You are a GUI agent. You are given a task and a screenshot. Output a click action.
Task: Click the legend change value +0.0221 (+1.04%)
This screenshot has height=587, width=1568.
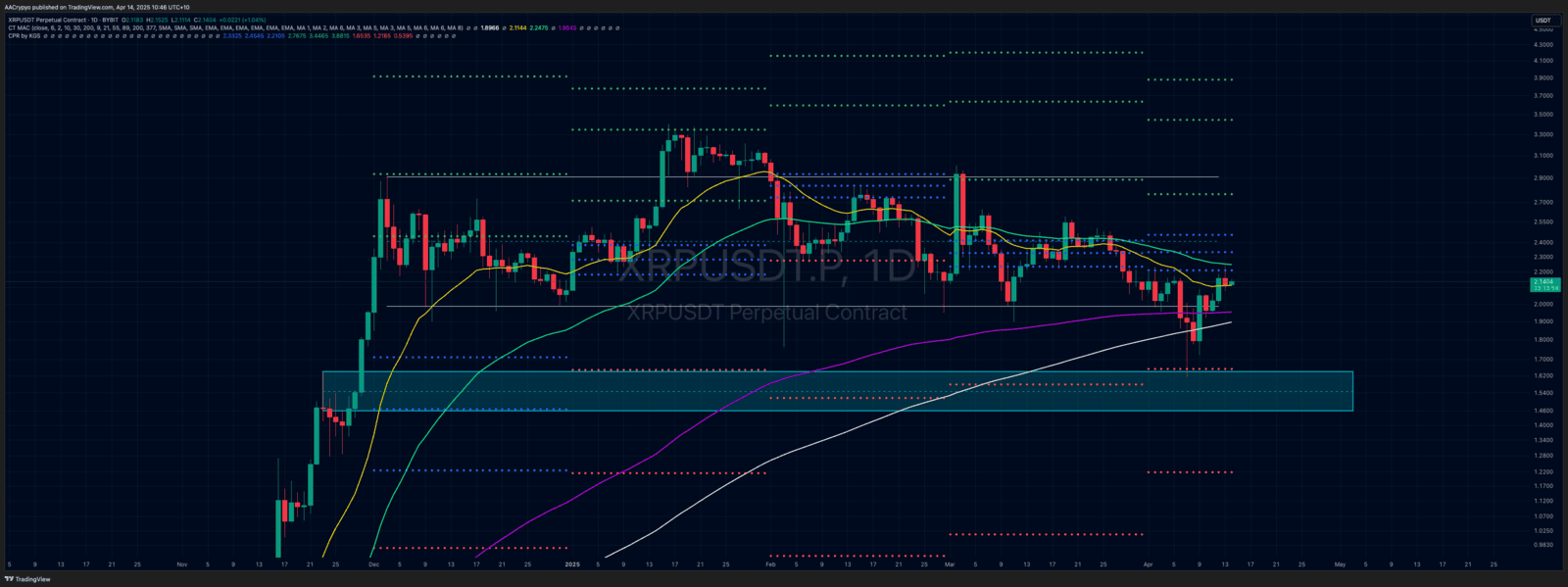242,20
